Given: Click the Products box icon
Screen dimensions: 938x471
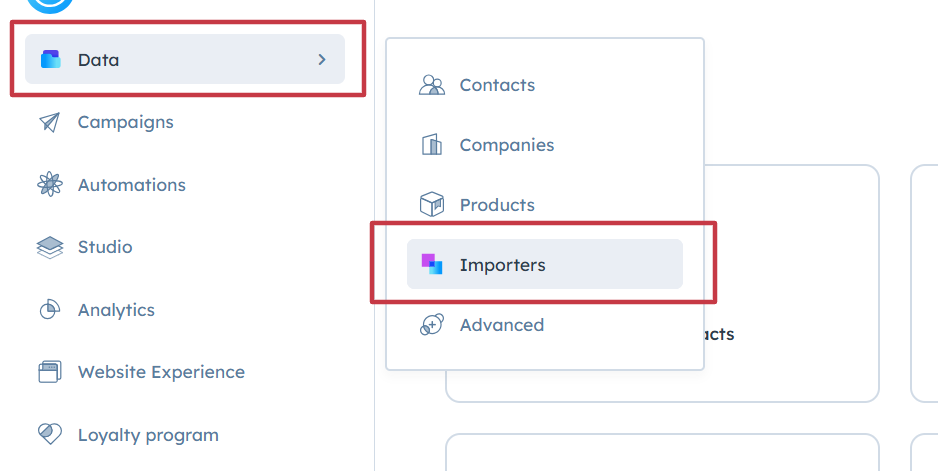Looking at the screenshot, I should (432, 205).
